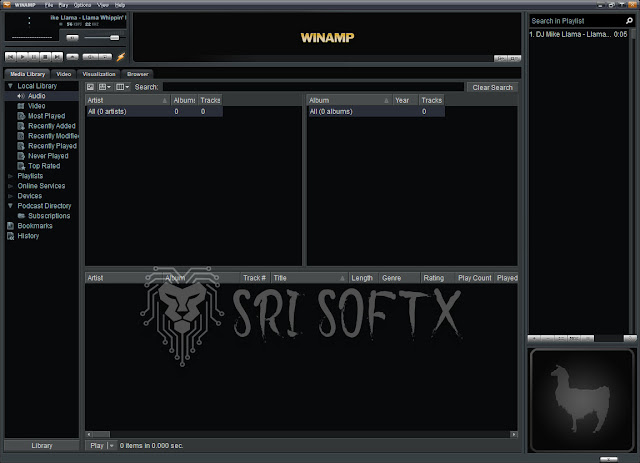This screenshot has height=463, width=640.
Task: Click the orange lightning bolt icon
Action: [121, 57]
